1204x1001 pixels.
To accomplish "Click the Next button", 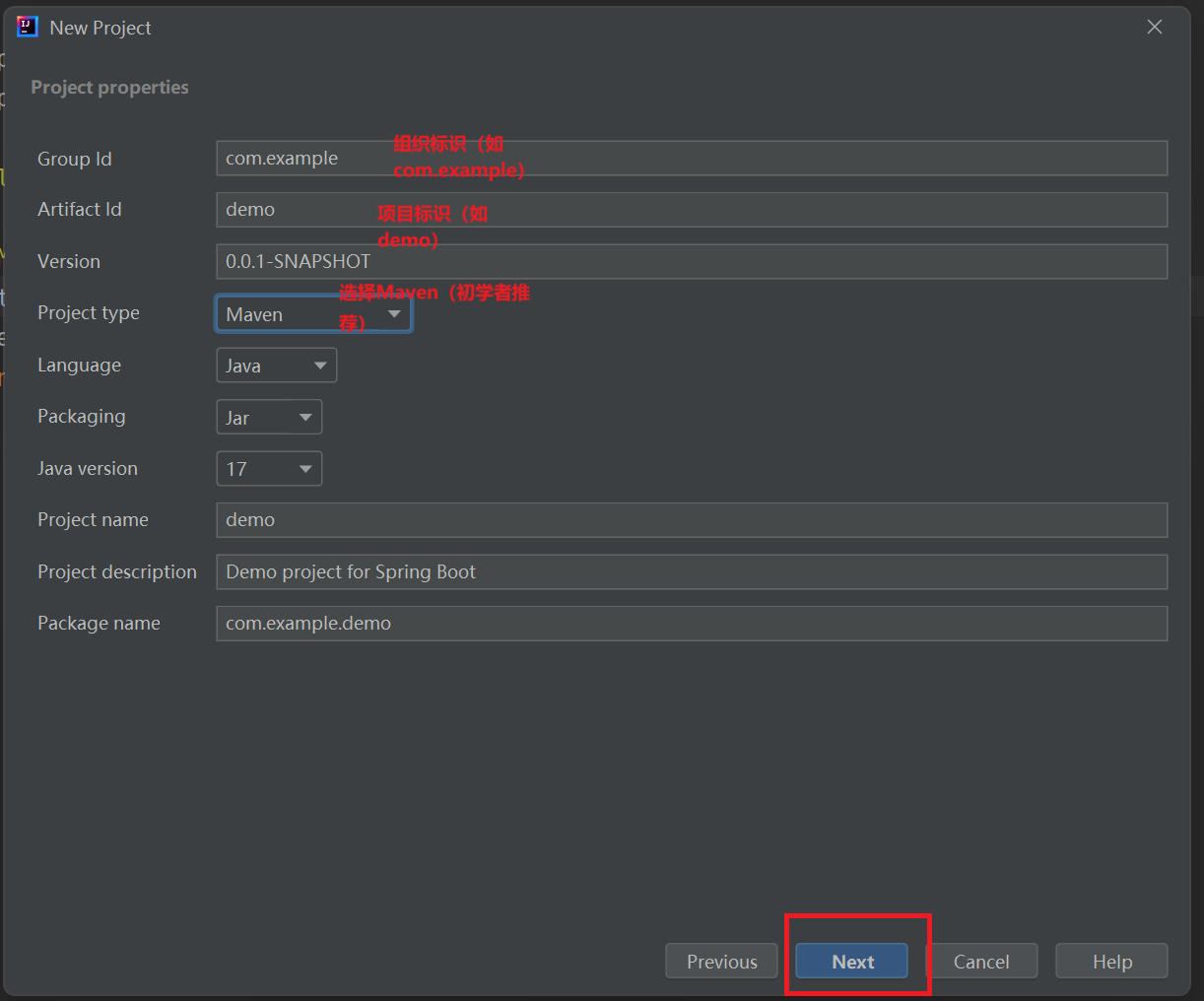I will 851,961.
